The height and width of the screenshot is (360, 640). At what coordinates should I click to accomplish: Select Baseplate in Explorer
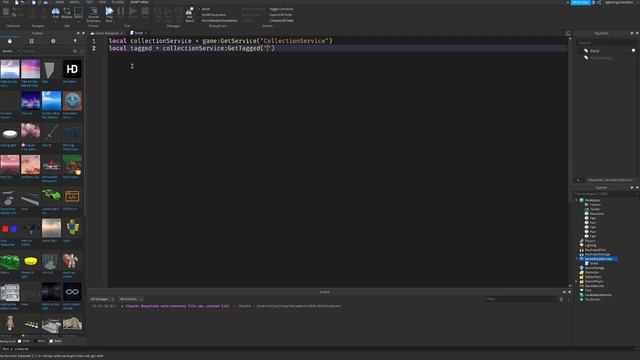596,213
